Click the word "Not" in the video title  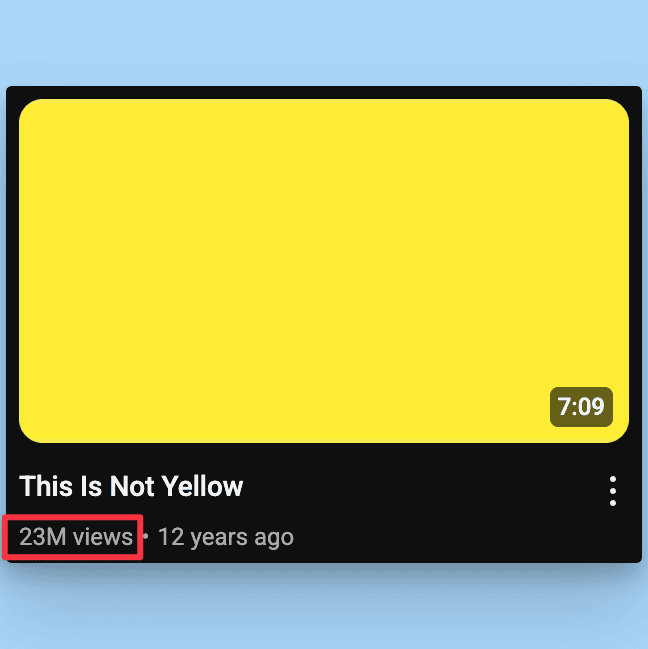click(132, 486)
